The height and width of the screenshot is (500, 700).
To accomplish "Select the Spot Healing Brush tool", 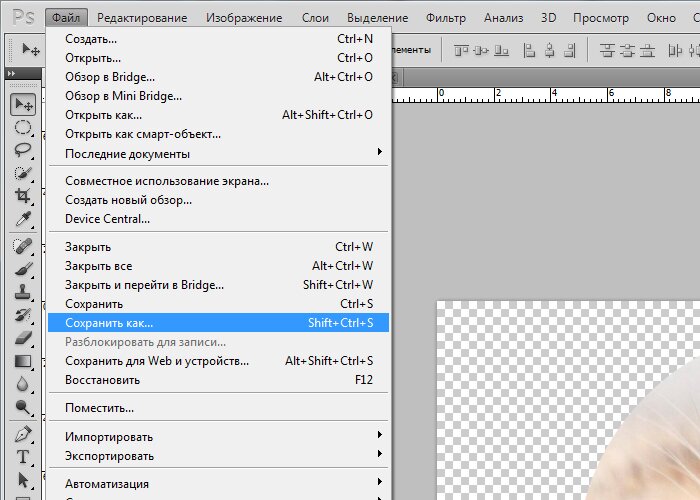I will point(23,246).
